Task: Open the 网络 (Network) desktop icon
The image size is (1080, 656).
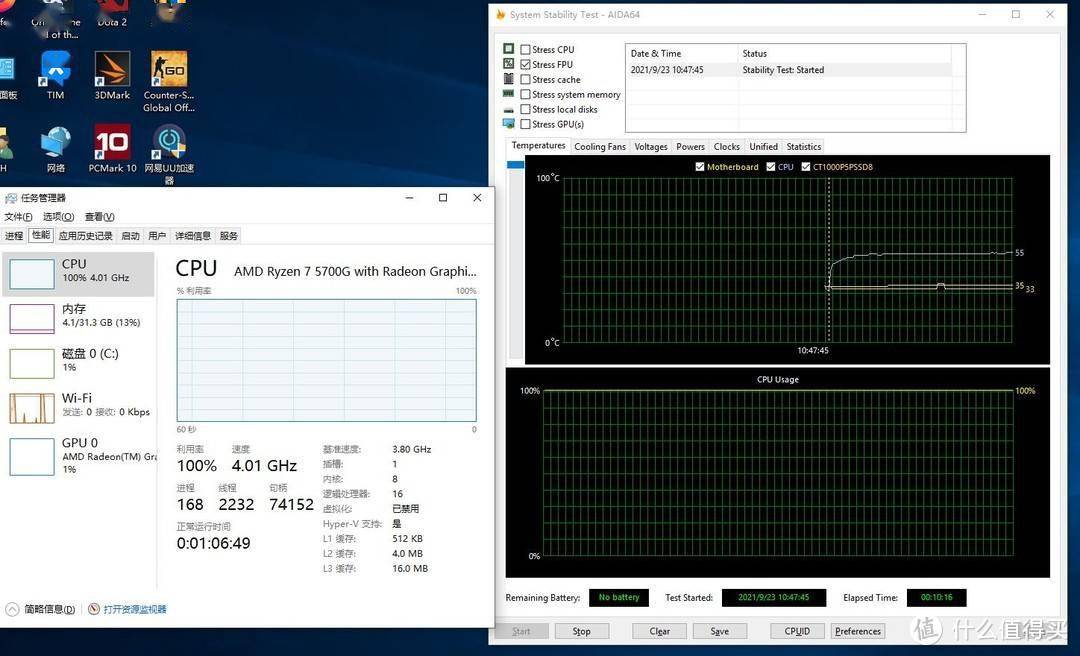Action: 55,144
